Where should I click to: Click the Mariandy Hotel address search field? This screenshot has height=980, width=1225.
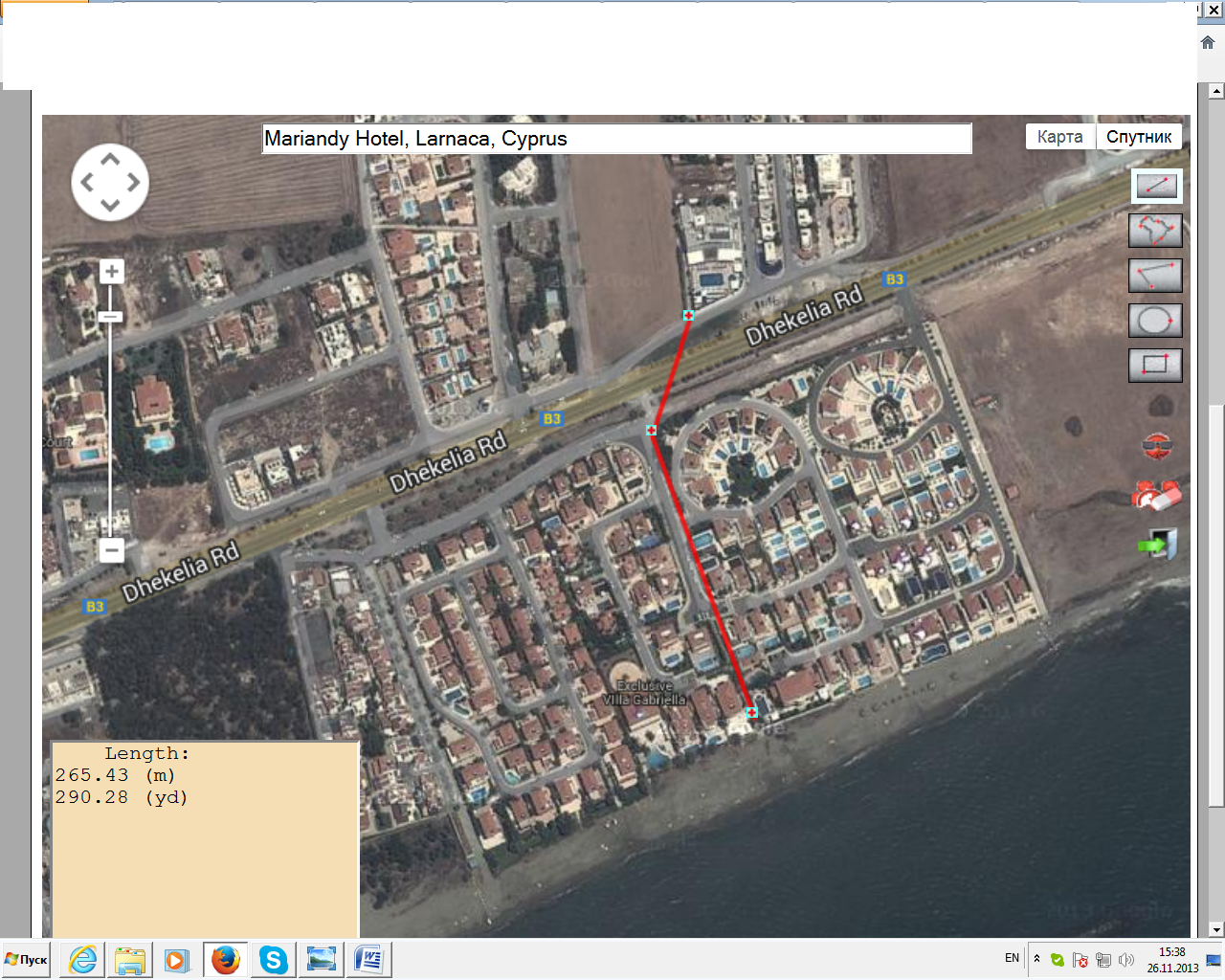(x=616, y=139)
